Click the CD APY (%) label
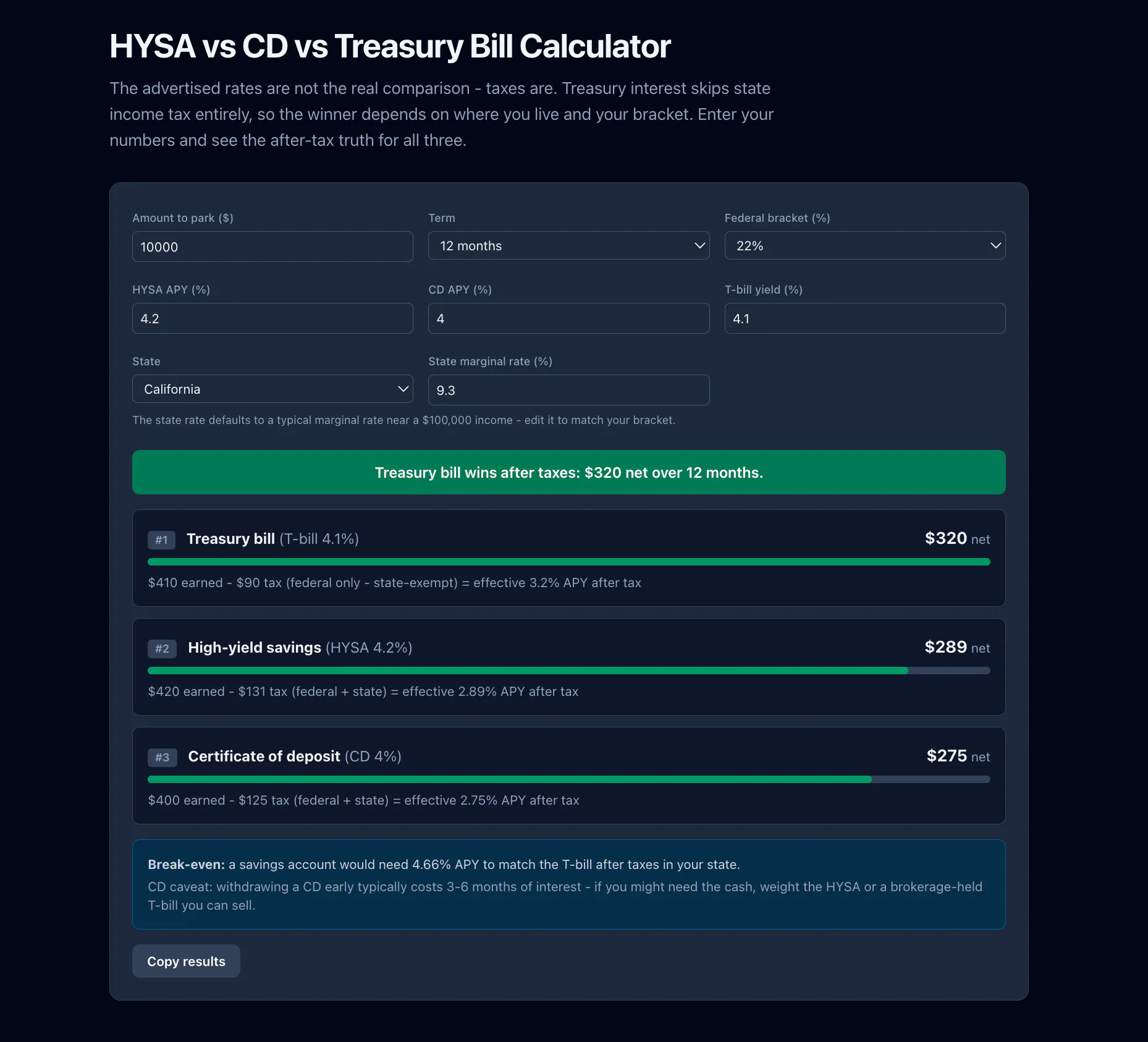This screenshot has width=1148, height=1042. point(460,290)
